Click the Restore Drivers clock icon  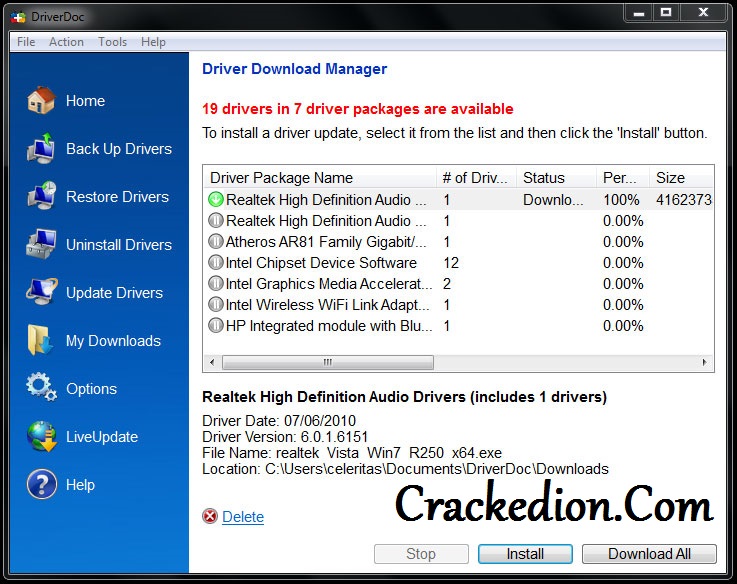41,196
